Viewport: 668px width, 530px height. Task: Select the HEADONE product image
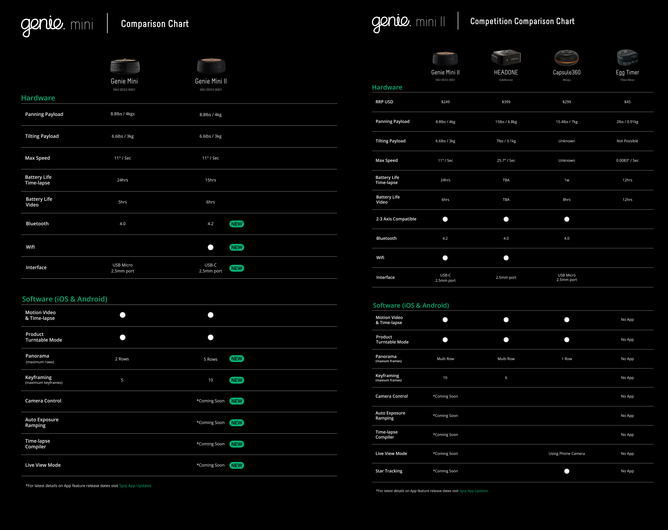click(x=506, y=58)
